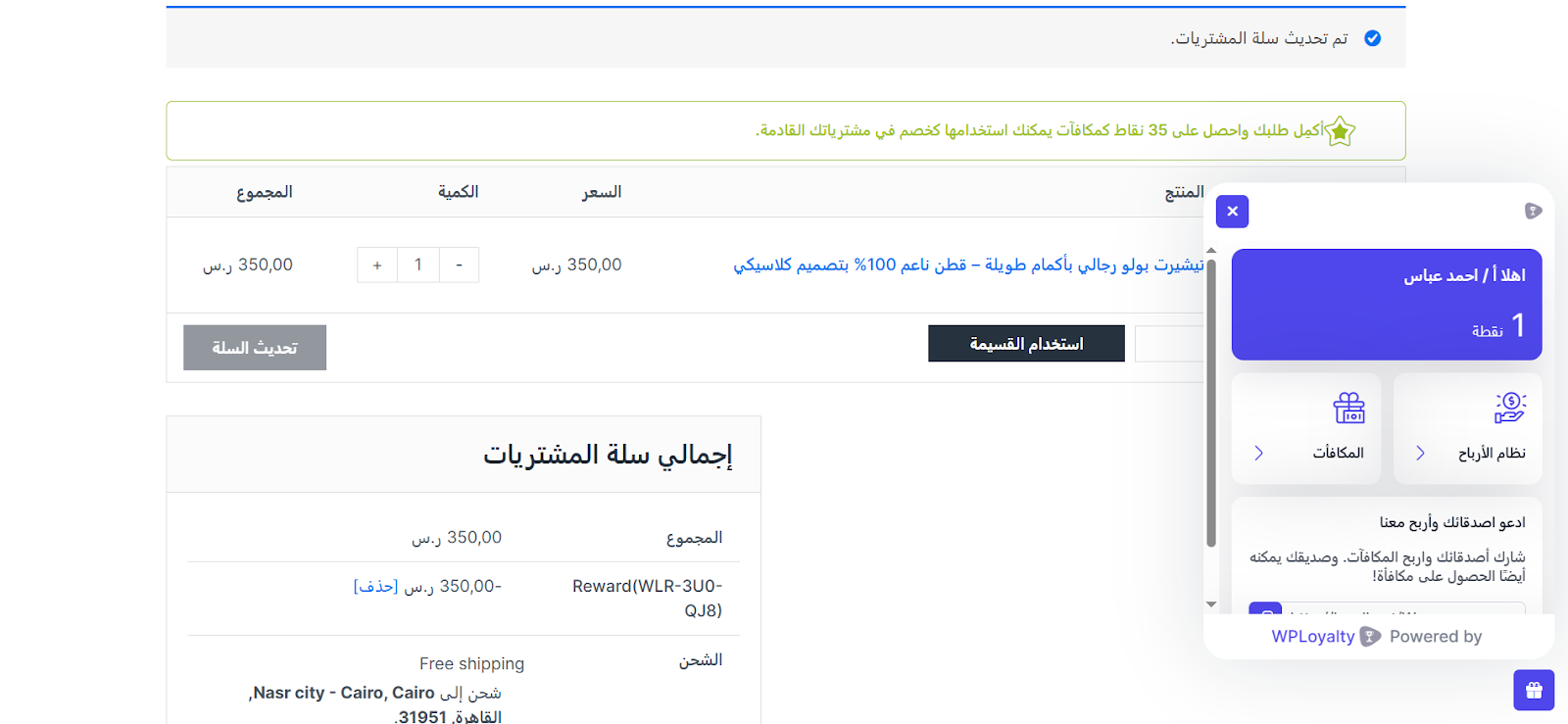Click the copy referral link icon
The image size is (1568, 724).
pos(1265,609)
